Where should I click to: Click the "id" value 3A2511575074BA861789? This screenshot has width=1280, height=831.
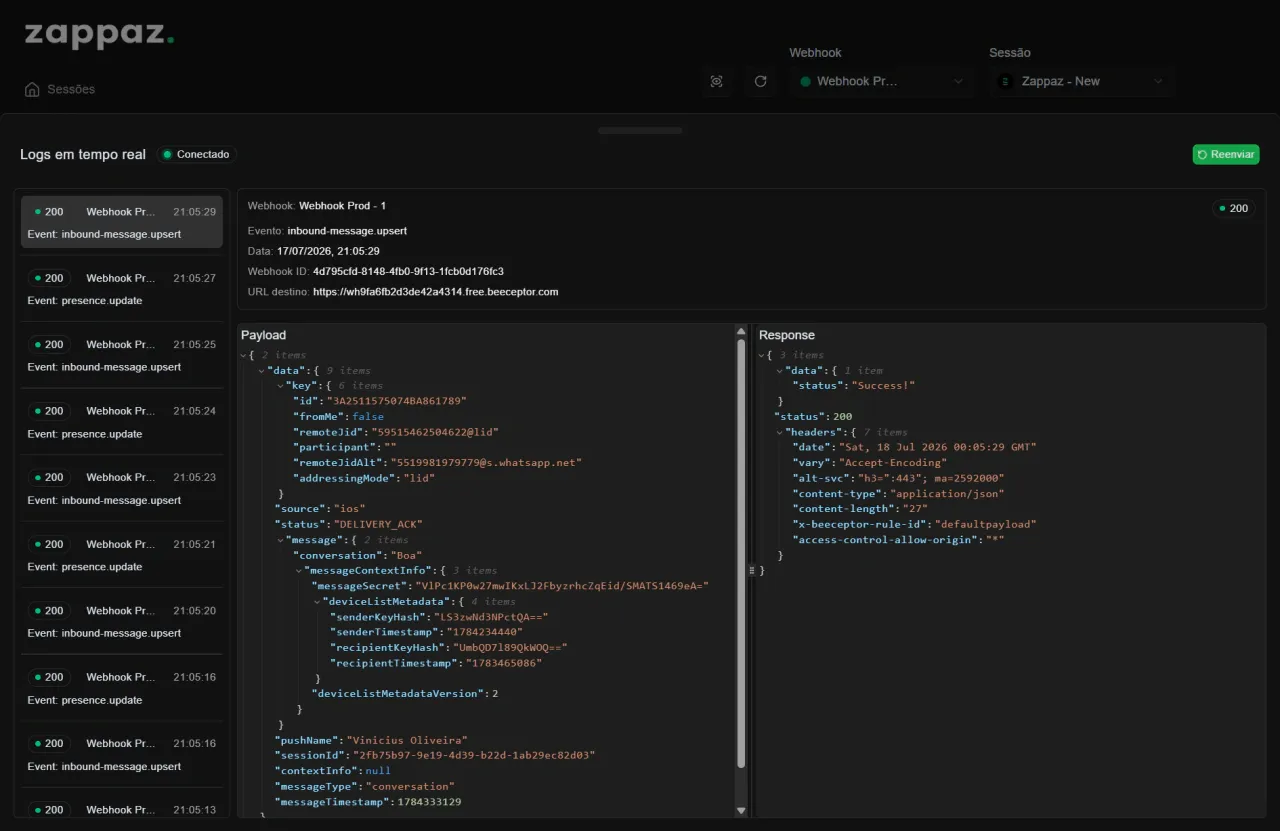tap(396, 401)
